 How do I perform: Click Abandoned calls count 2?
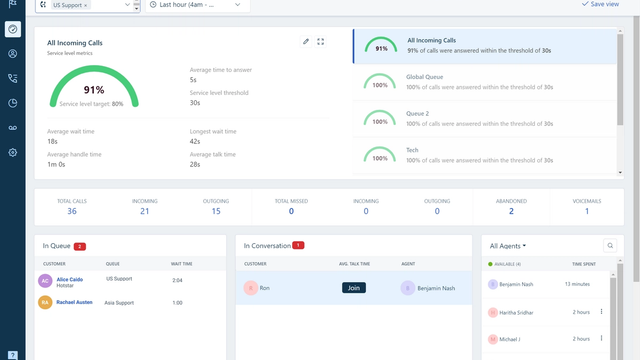click(x=511, y=211)
